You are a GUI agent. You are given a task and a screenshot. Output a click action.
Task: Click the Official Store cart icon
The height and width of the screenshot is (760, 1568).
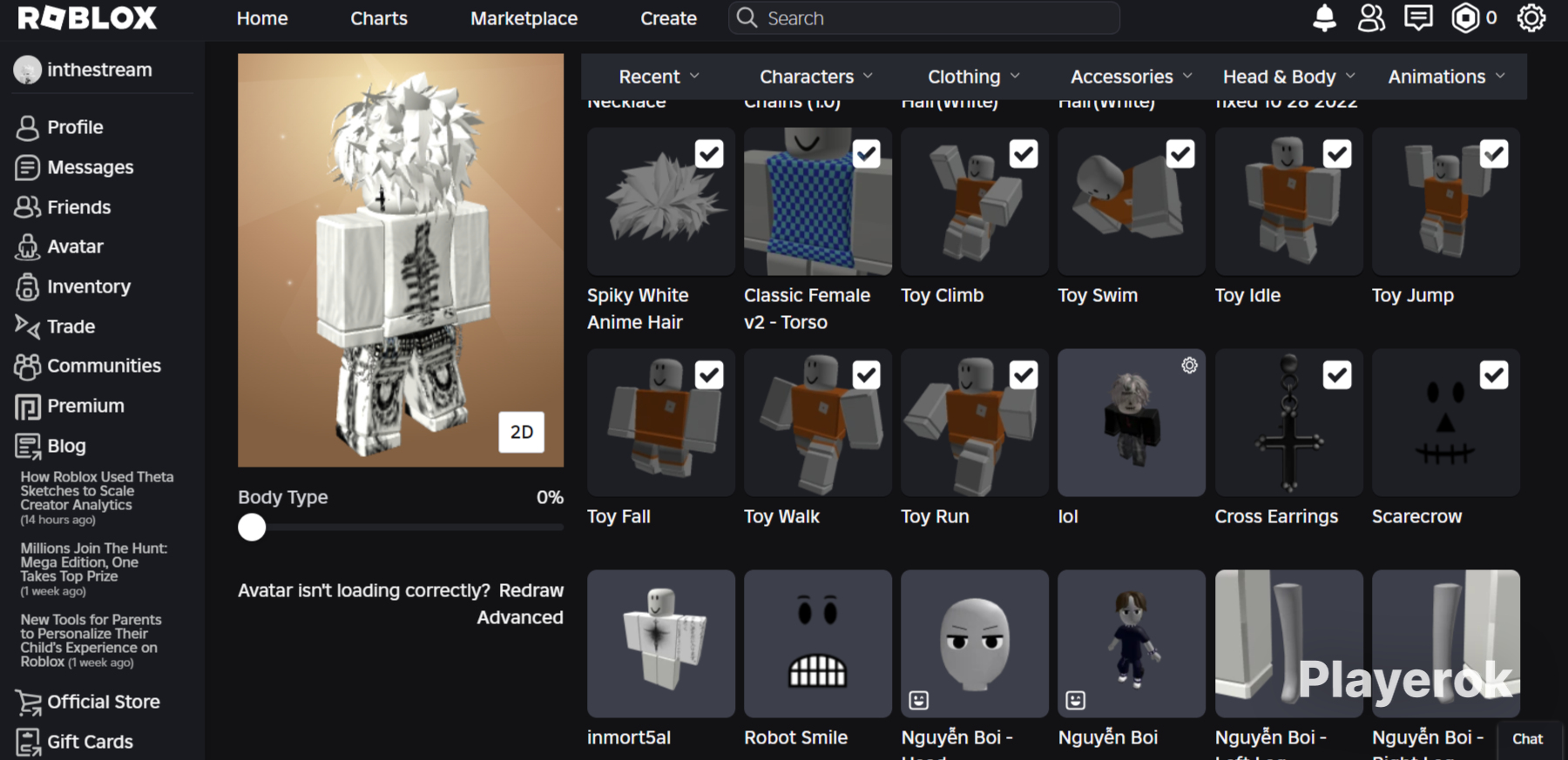tap(28, 703)
